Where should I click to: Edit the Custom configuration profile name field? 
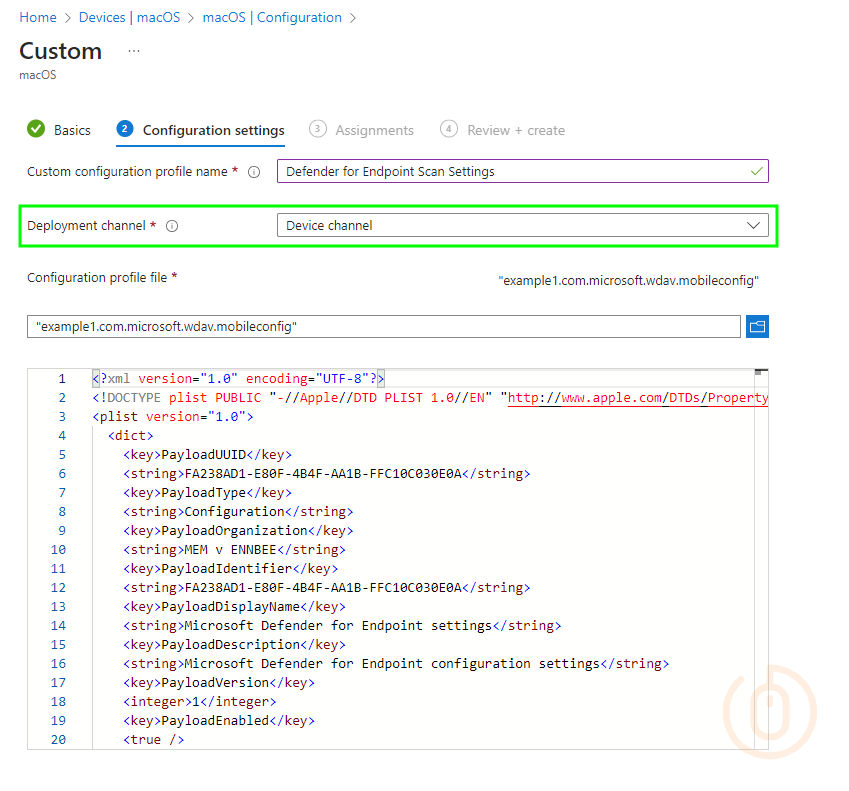point(523,172)
